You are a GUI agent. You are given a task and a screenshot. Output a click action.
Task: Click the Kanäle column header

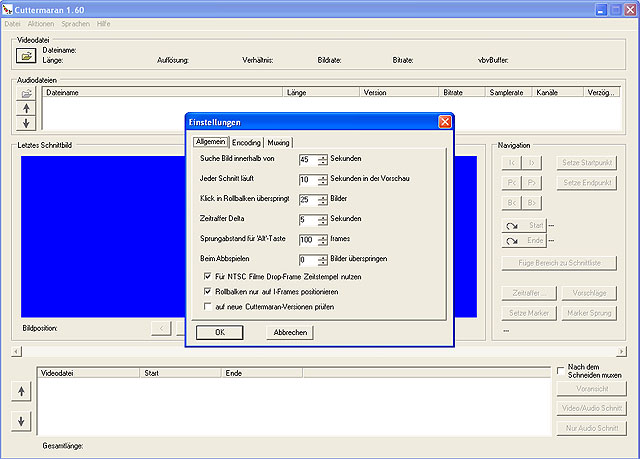pos(558,92)
